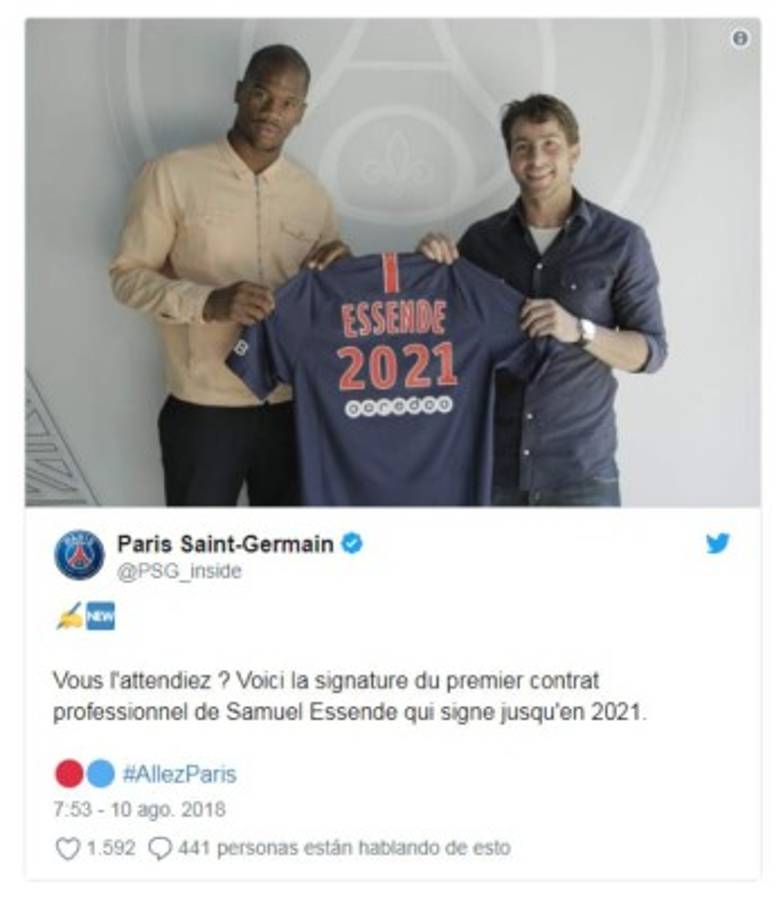
Task: Click the 1.592 likes count
Action: (111, 848)
